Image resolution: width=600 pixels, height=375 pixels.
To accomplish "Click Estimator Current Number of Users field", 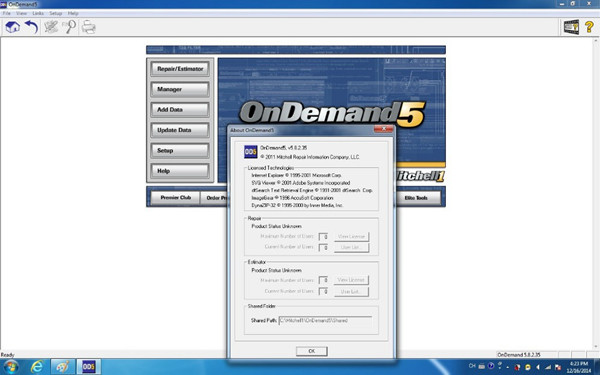I will click(323, 292).
